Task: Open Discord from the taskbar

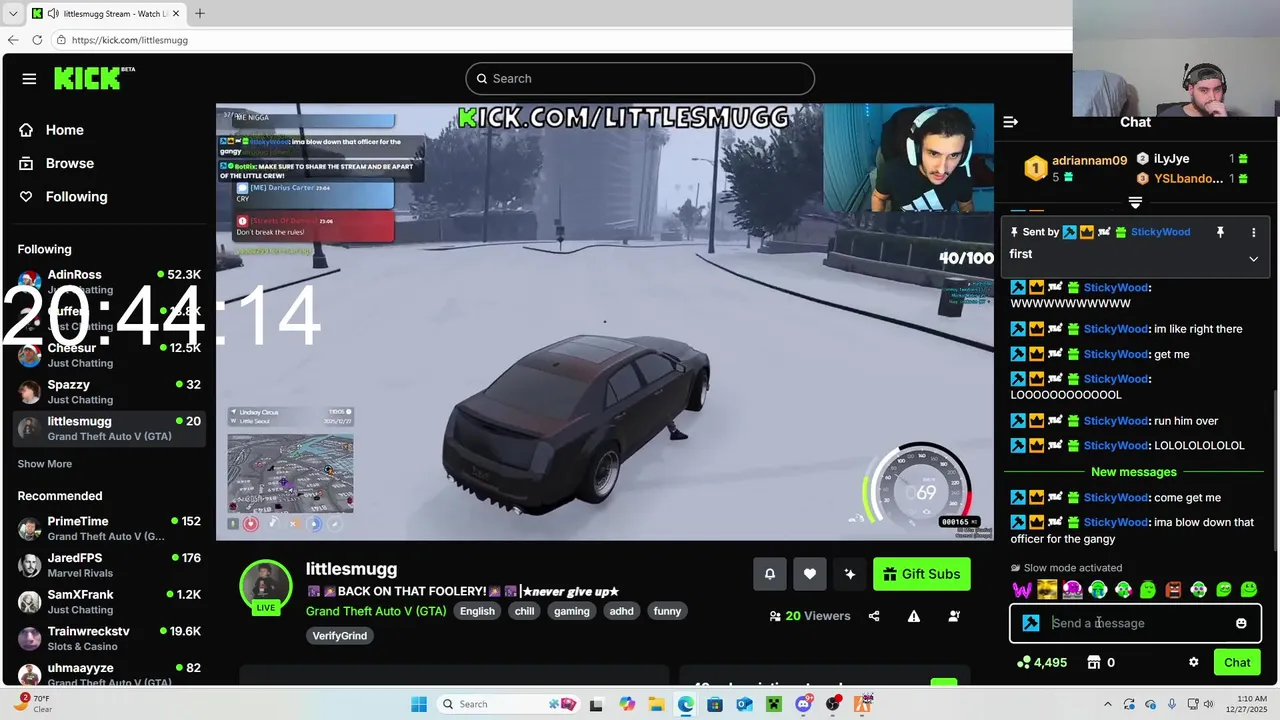Action: (803, 704)
